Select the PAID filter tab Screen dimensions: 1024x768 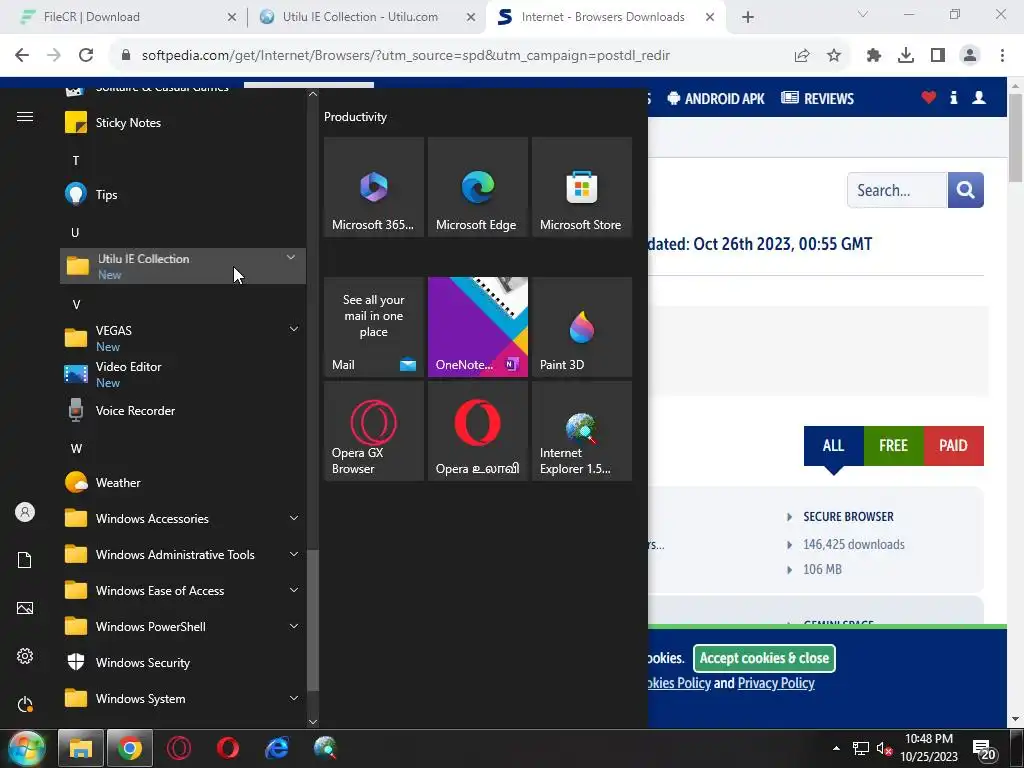coord(953,446)
